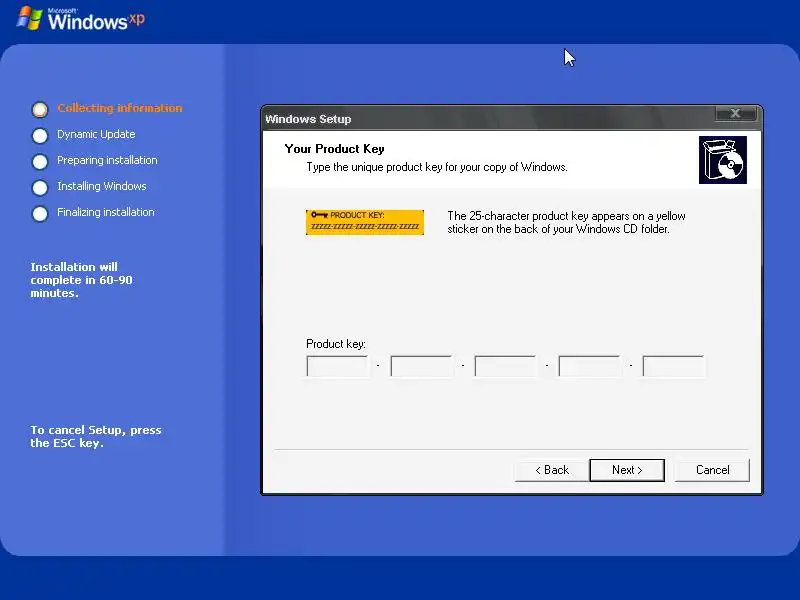Click the 'Installation will complete in 60-90 minutes' text
The width and height of the screenshot is (800, 600).
(81, 280)
